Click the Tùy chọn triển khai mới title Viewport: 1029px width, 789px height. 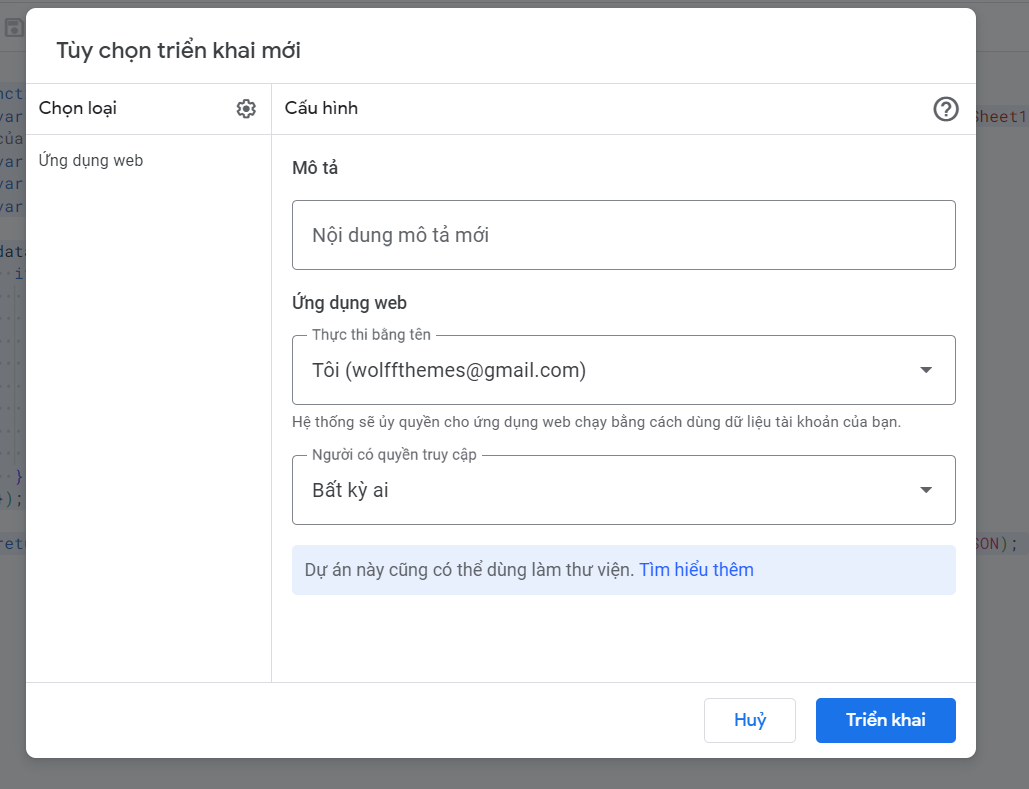(178, 51)
